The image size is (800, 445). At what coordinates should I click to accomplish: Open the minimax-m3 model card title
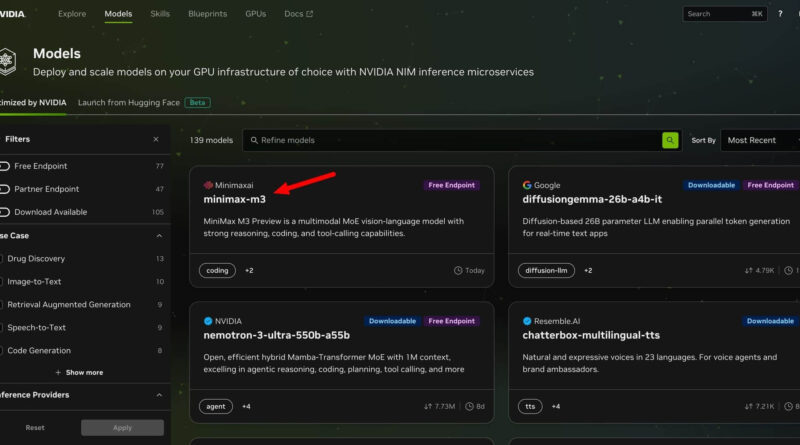235,200
